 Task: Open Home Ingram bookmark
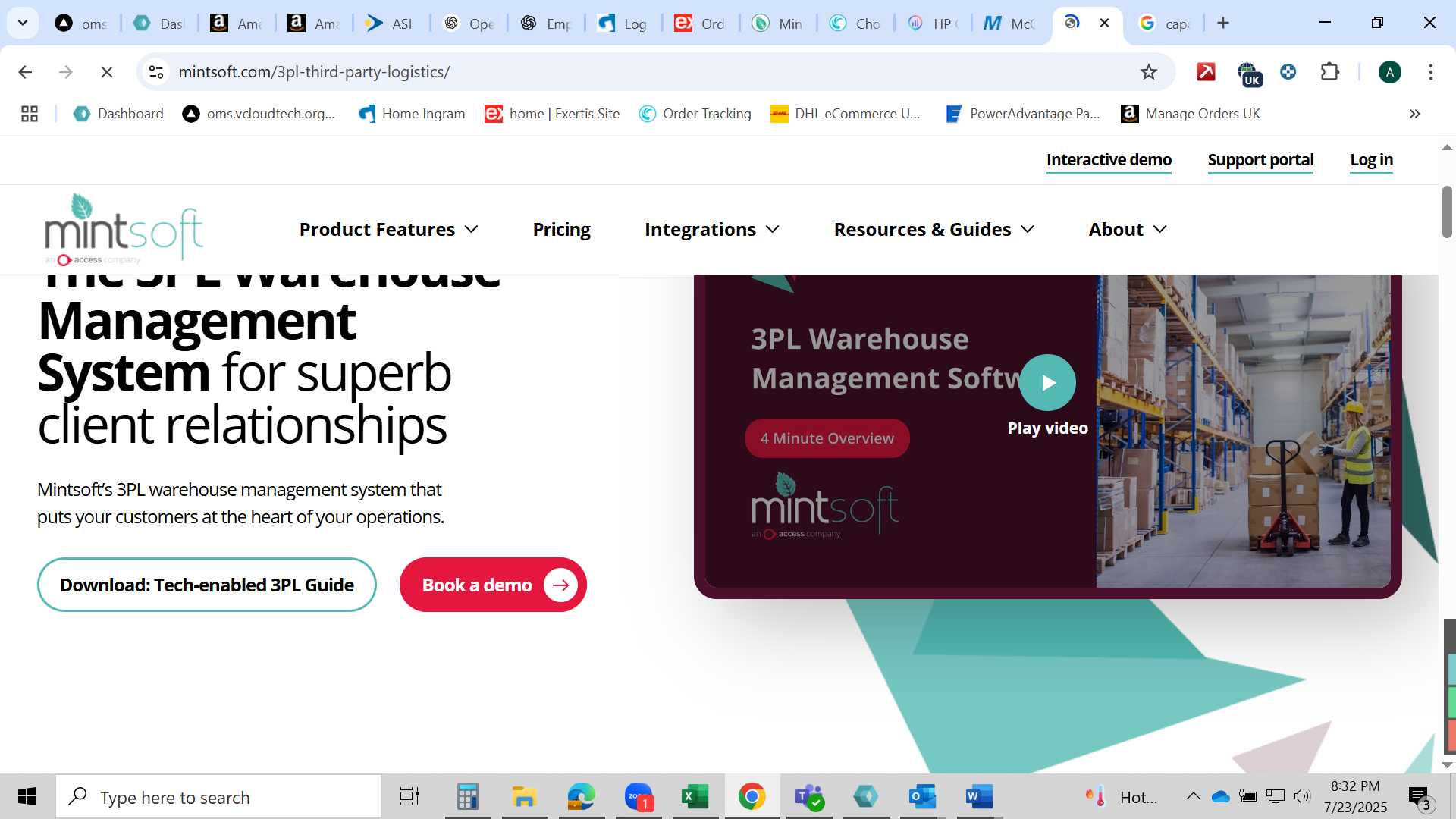pos(412,114)
